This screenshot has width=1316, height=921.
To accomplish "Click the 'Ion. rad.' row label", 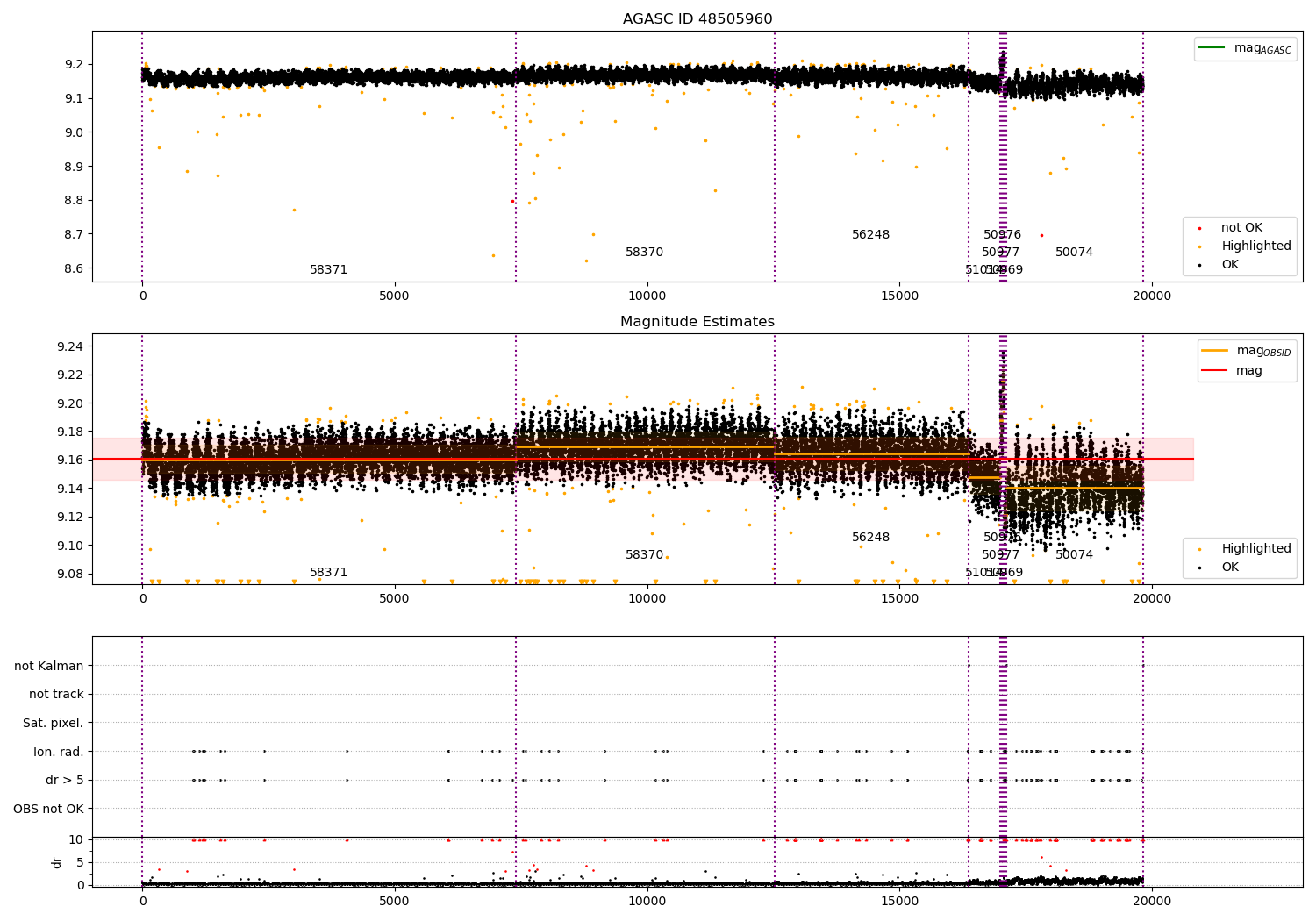I will click(59, 752).
